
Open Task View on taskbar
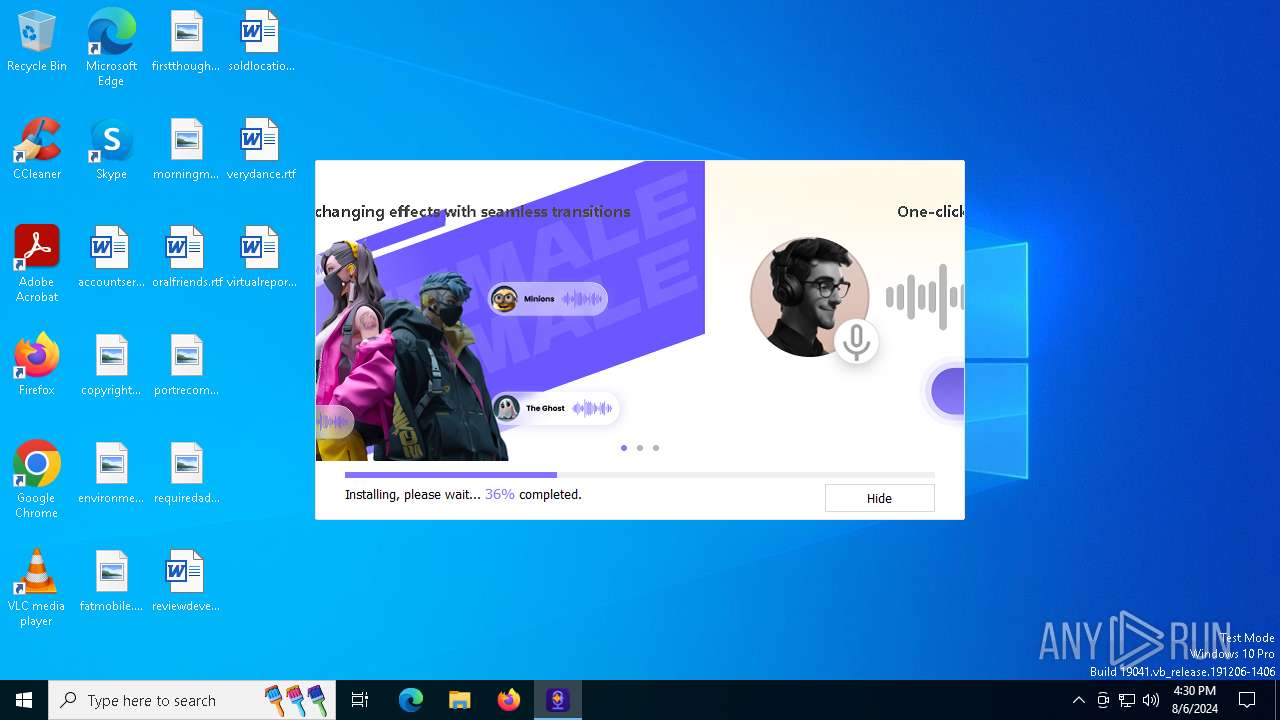(360, 700)
